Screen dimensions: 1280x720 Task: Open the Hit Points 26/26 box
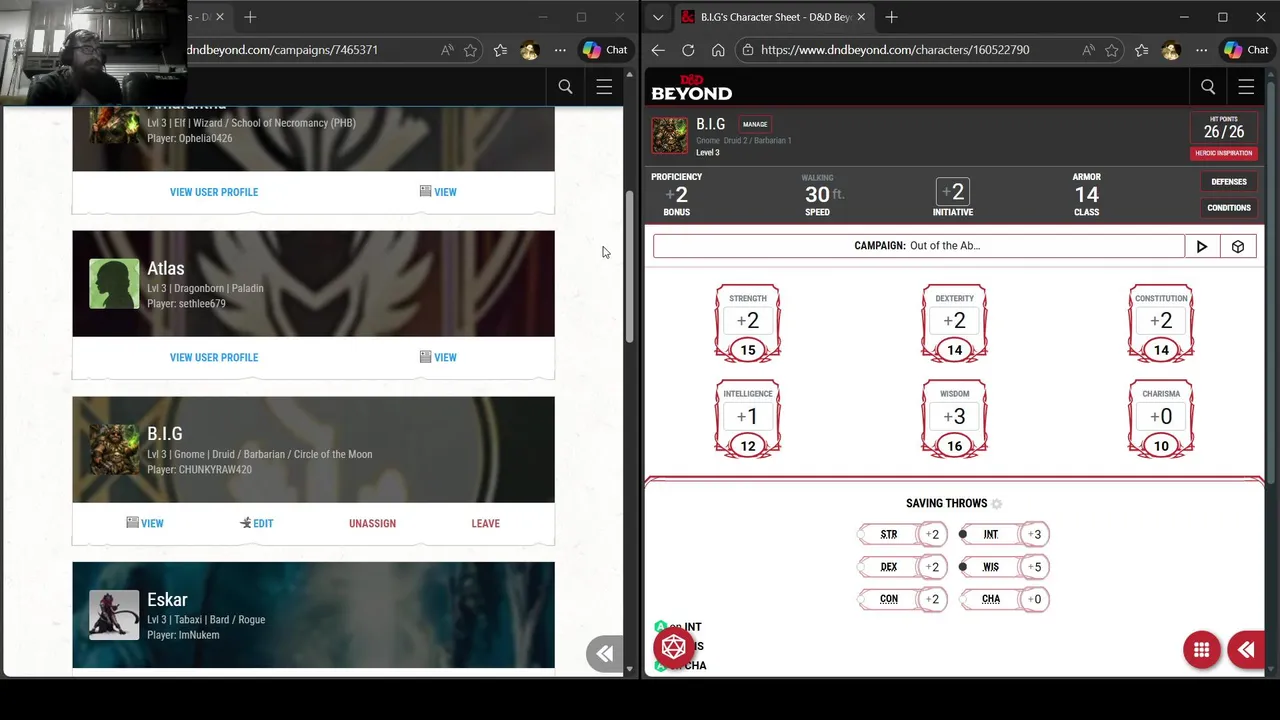click(x=1224, y=128)
